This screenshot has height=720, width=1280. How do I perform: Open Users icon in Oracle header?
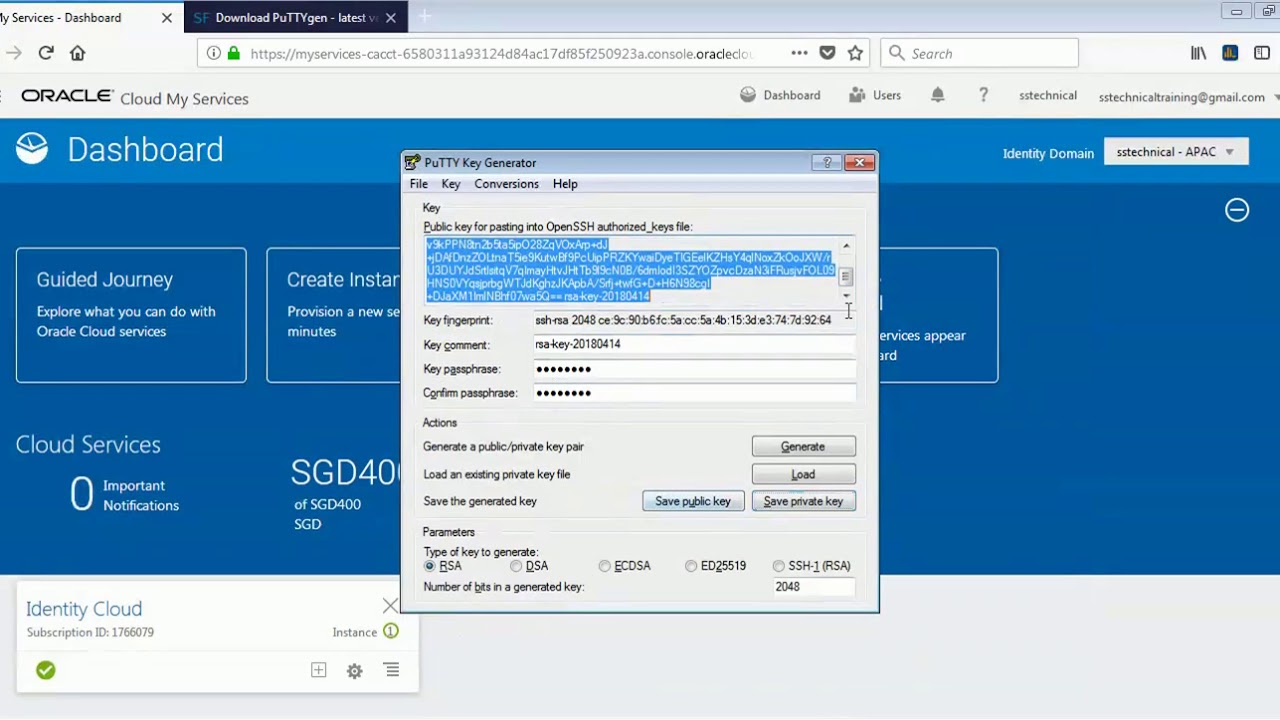pyautogui.click(x=857, y=95)
